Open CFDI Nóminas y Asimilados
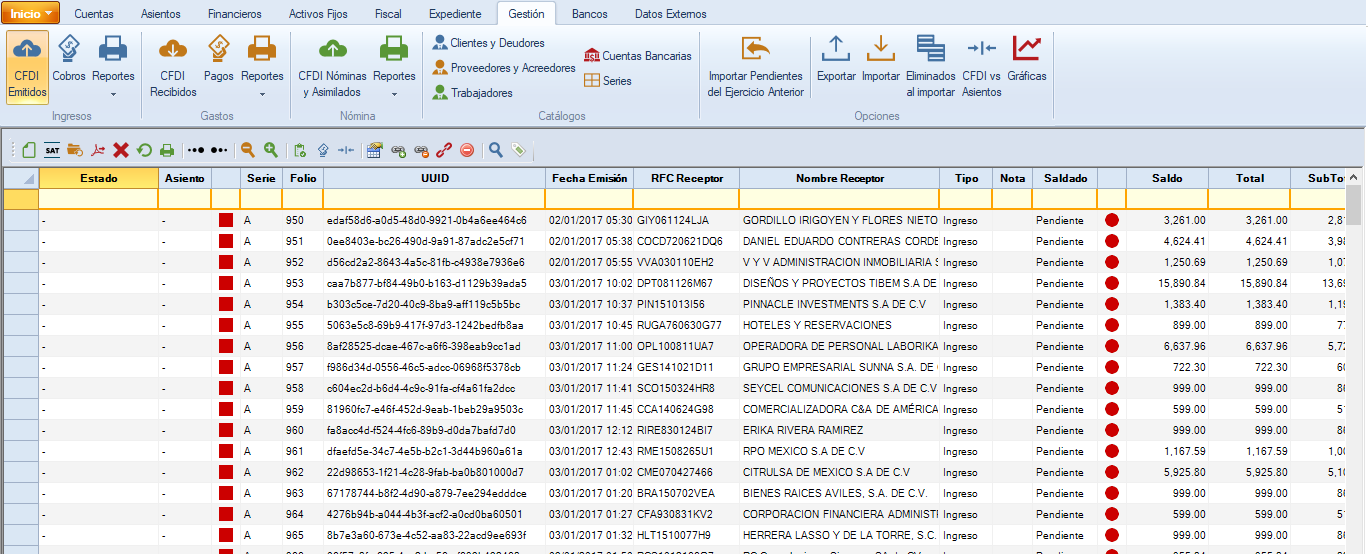The width and height of the screenshot is (1368, 554). (332, 67)
